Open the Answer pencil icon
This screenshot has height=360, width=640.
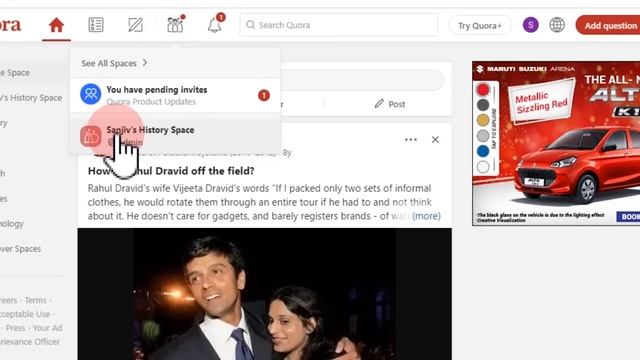point(135,25)
